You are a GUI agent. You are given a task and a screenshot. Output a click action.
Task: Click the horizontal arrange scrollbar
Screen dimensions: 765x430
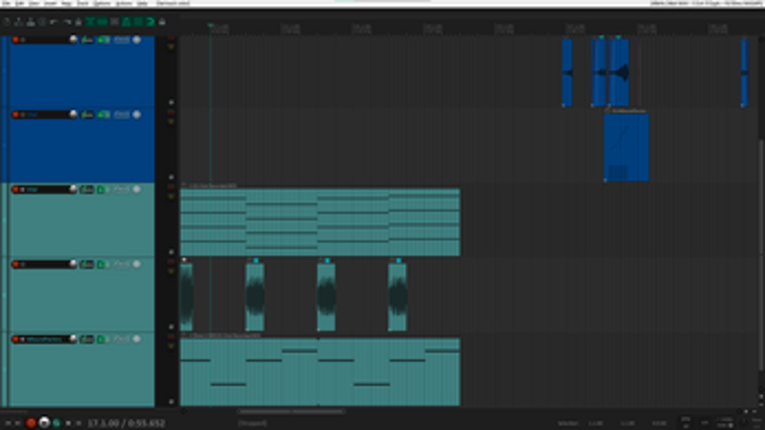pyautogui.click(x=291, y=411)
